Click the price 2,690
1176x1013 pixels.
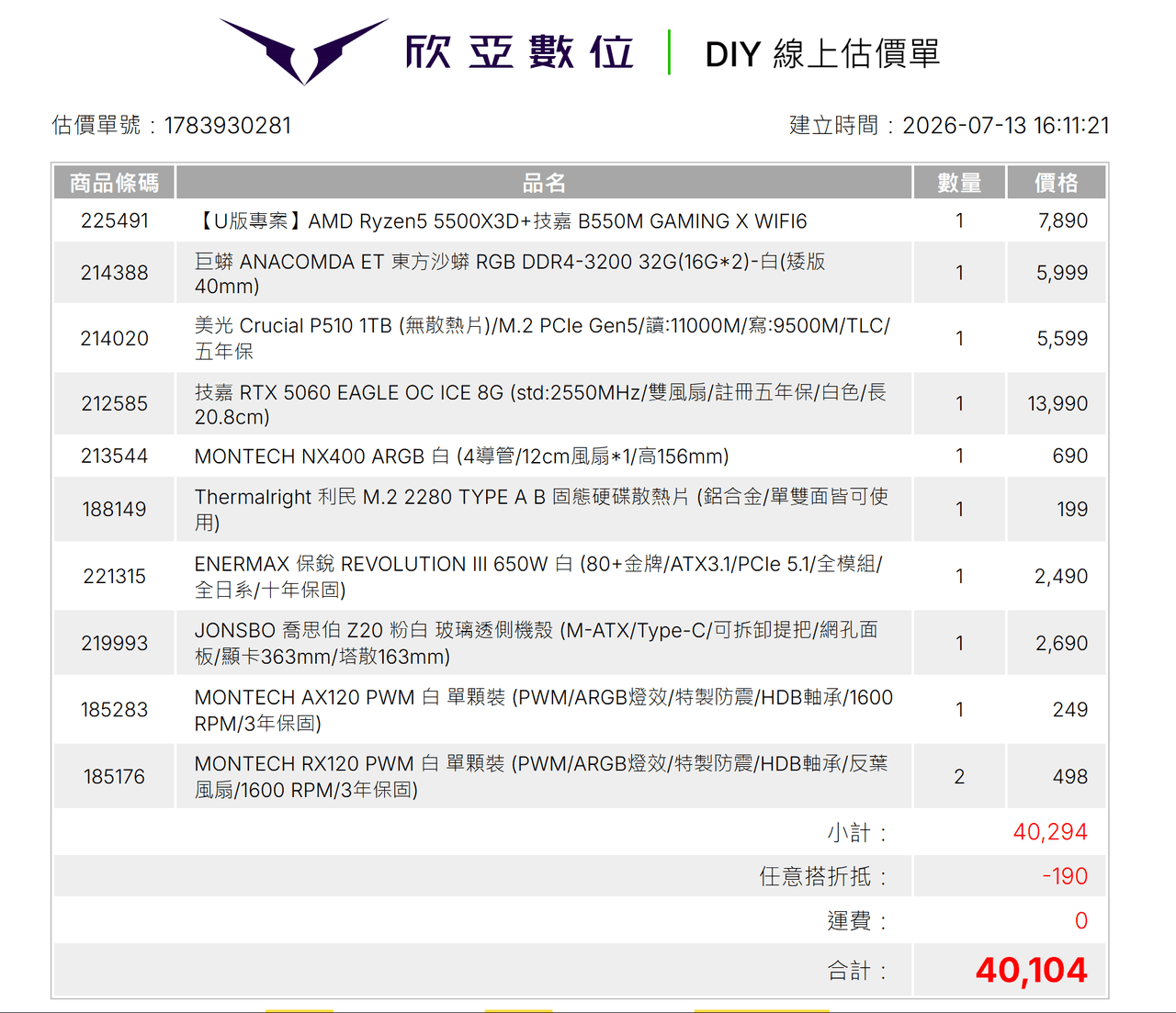(1061, 643)
